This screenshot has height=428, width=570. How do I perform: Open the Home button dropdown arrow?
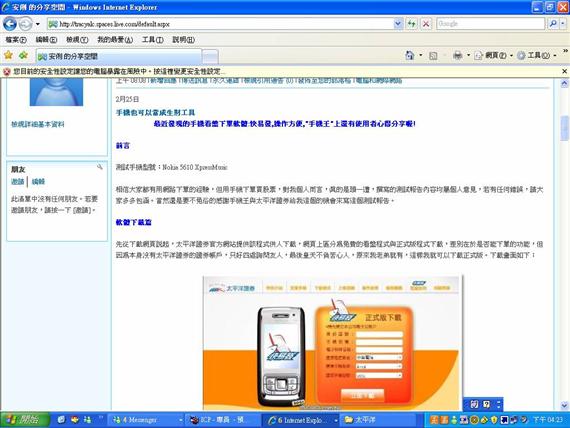[421, 55]
